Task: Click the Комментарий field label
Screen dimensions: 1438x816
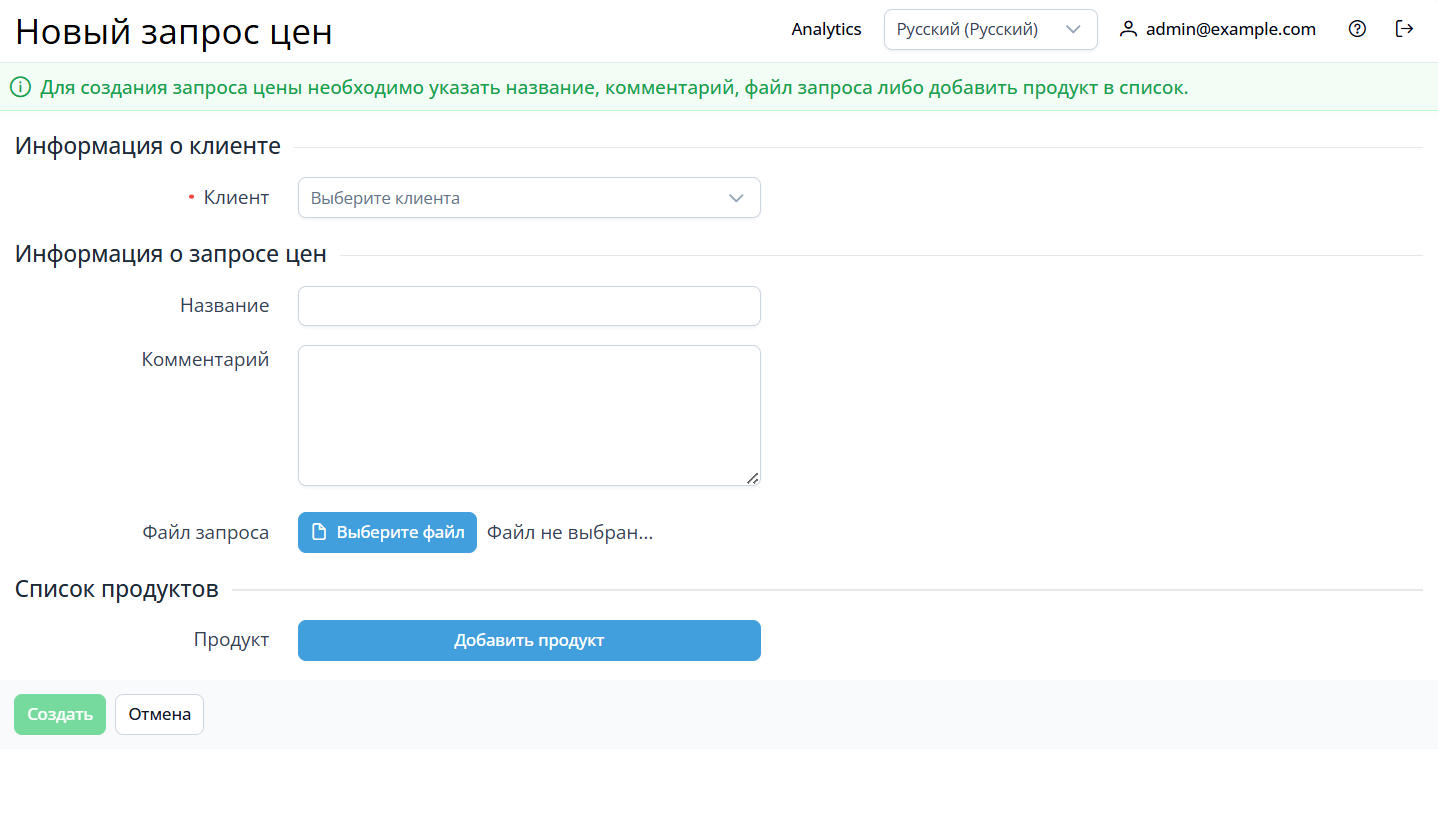Action: (x=206, y=359)
